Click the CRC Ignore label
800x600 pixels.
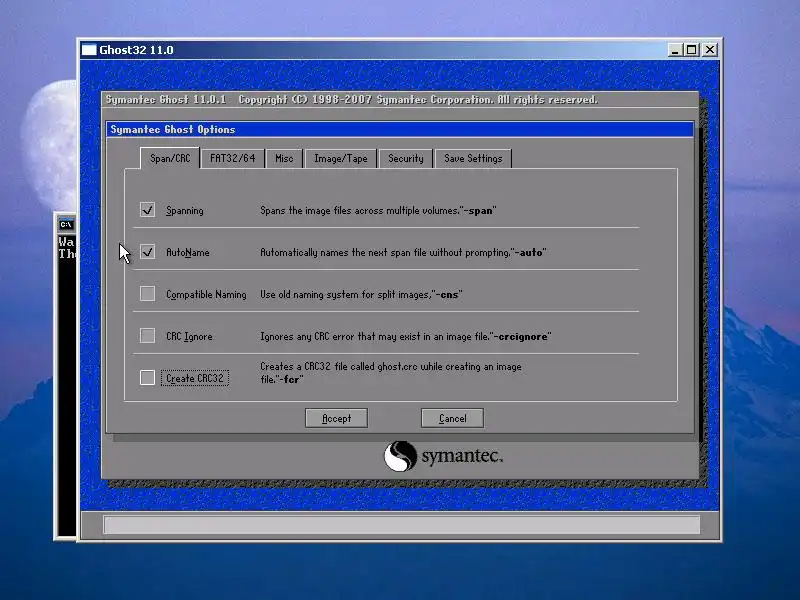189,336
